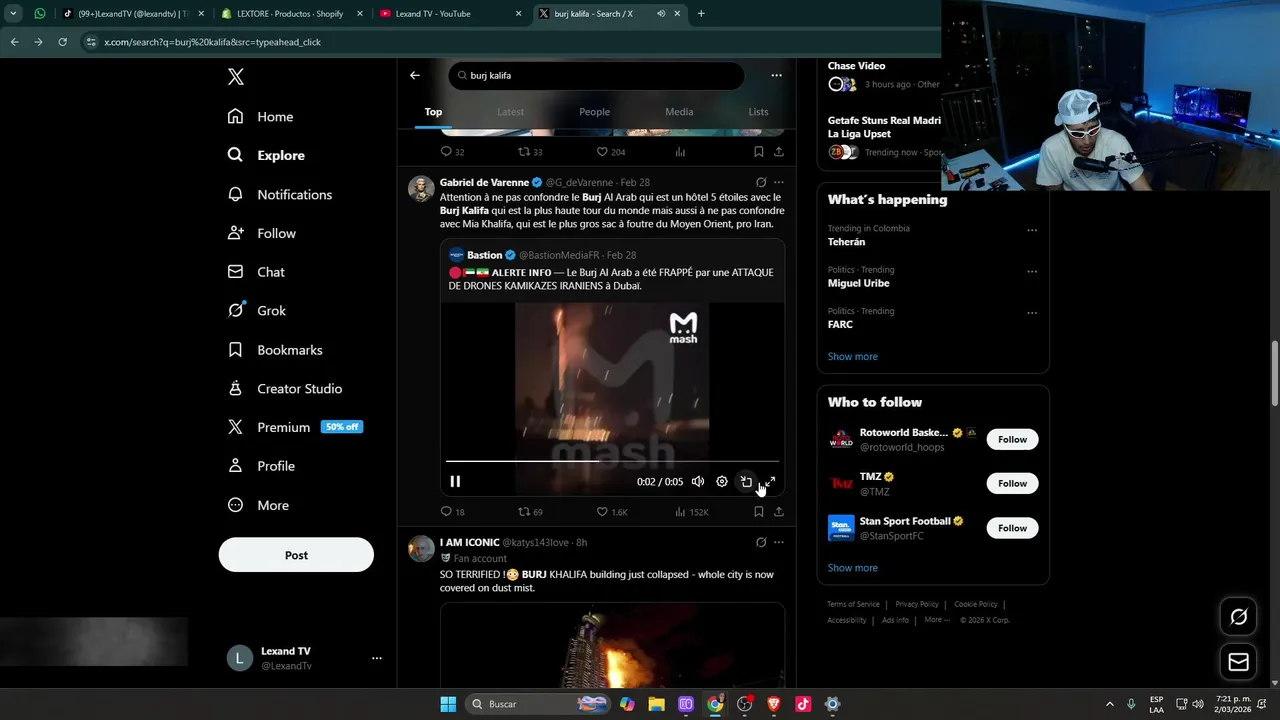The height and width of the screenshot is (720, 1280).
Task: Repost the post with 33 reposts
Action: 530,152
